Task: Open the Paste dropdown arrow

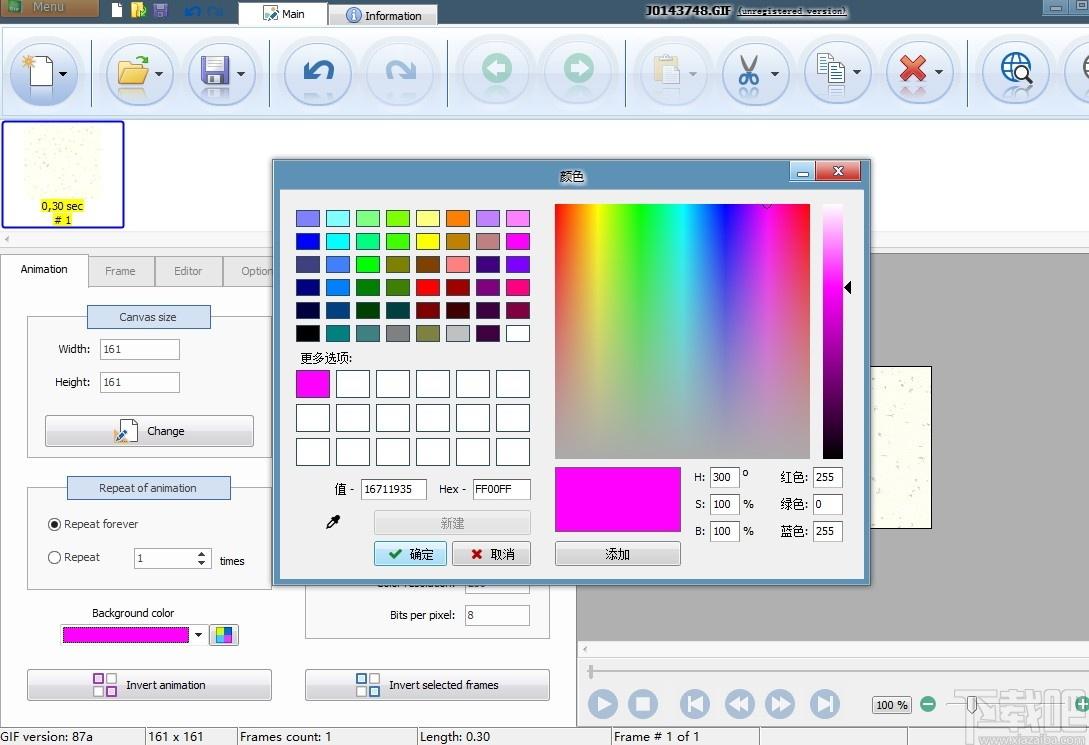Action: (x=692, y=74)
